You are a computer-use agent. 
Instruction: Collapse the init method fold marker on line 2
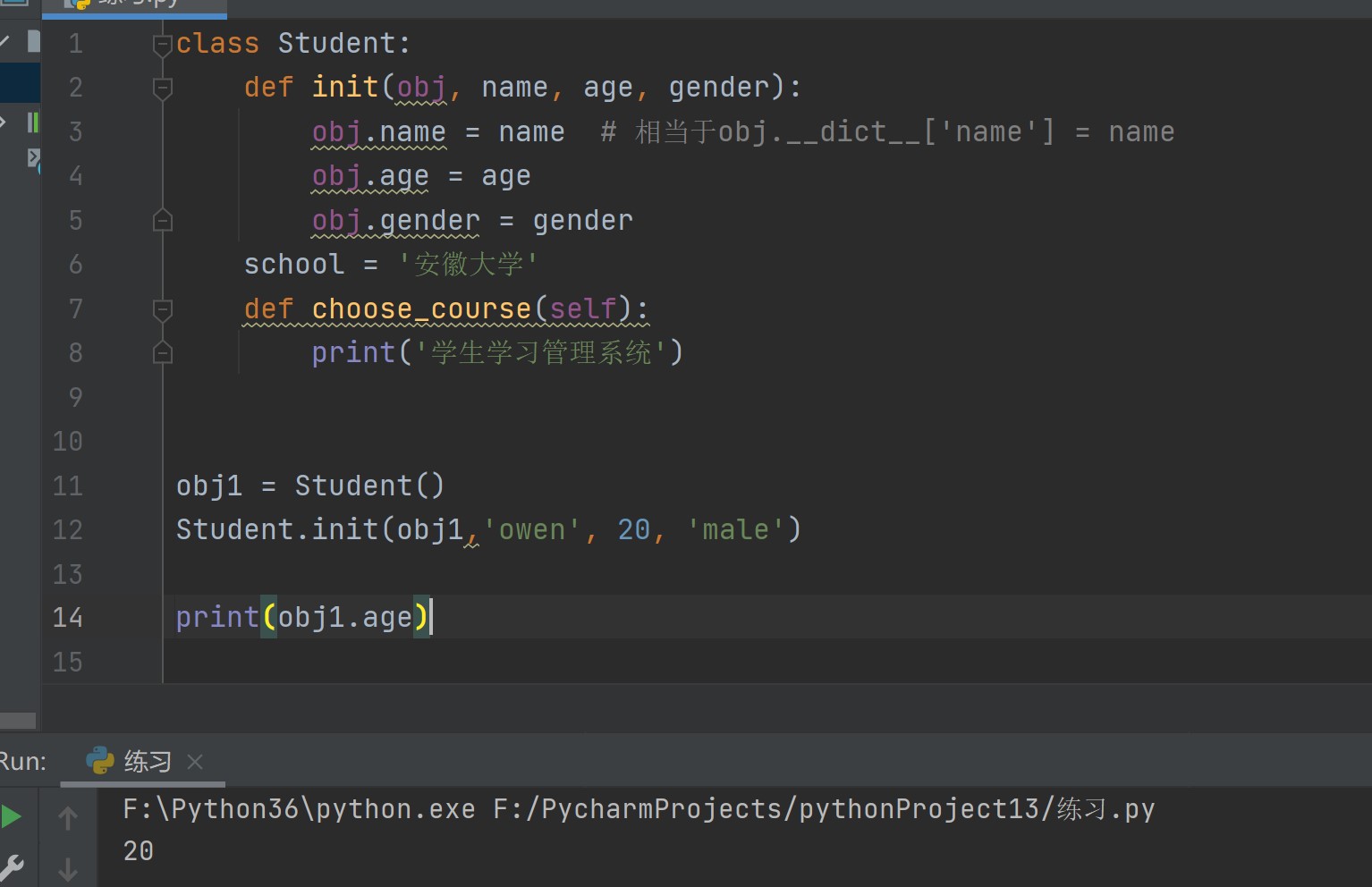(162, 88)
